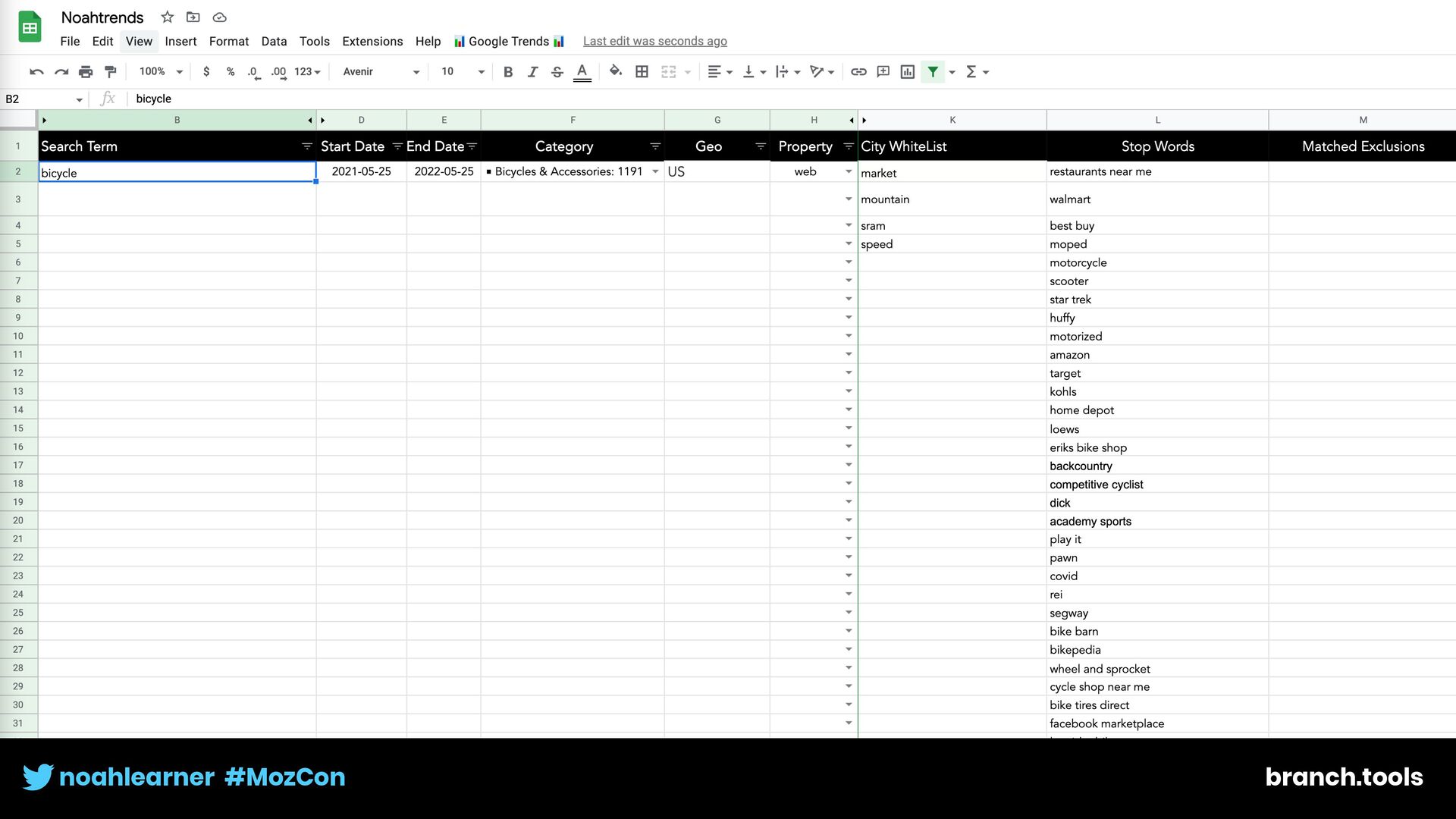Open the Avenir font dropdown

(x=381, y=72)
